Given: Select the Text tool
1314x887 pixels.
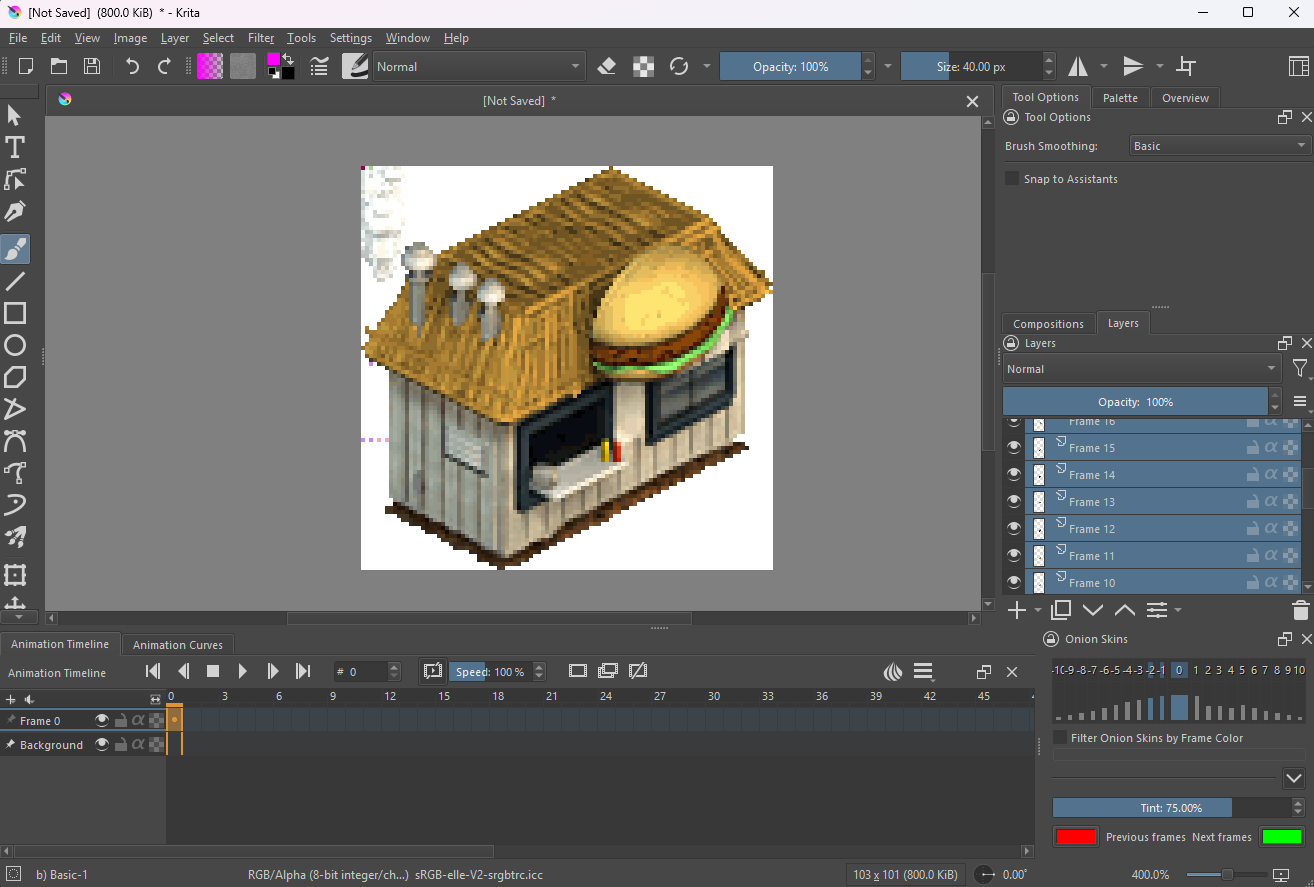Looking at the screenshot, I should click(x=15, y=148).
